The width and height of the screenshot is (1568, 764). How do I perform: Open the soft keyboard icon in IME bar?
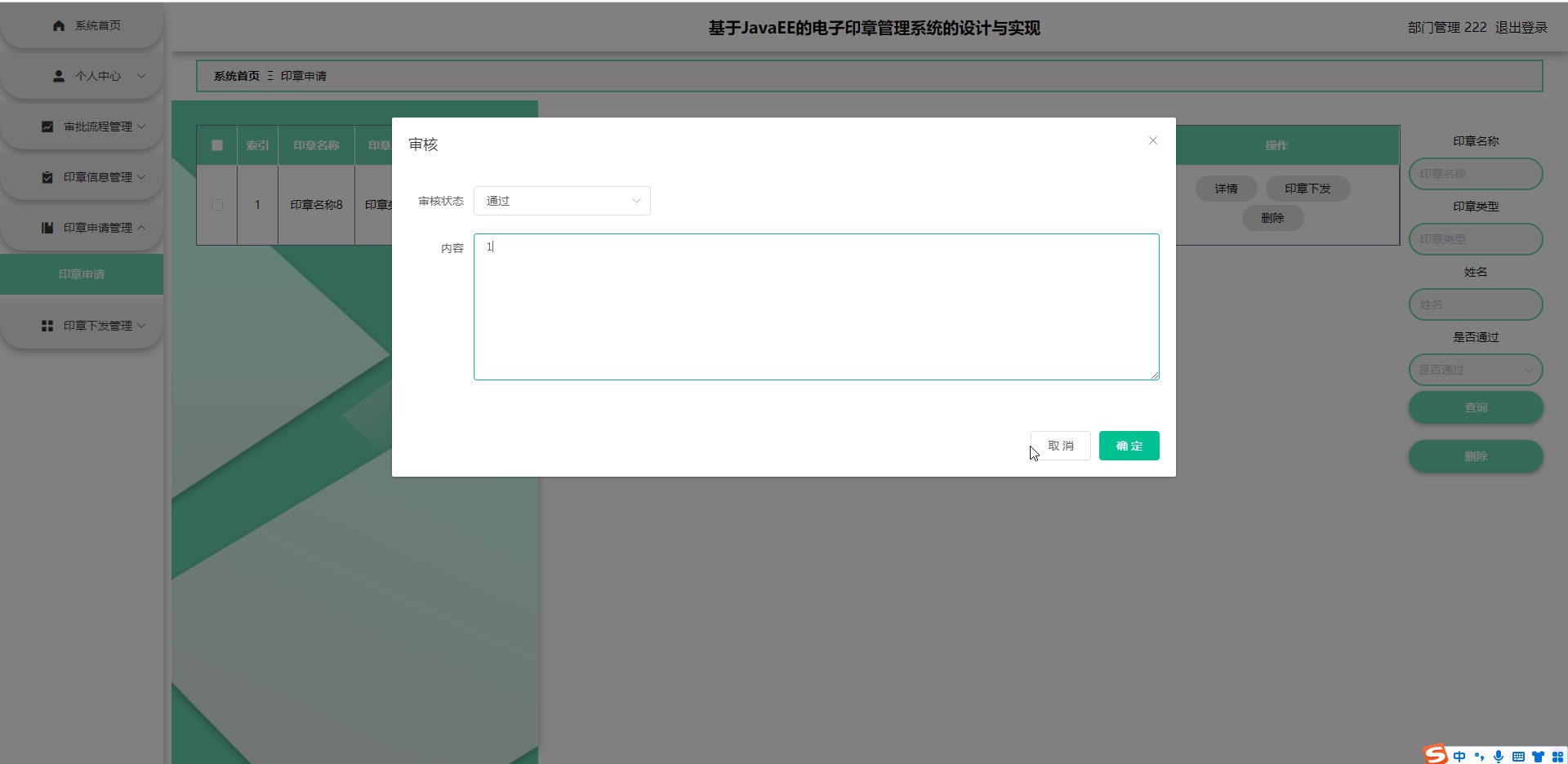pyautogui.click(x=1518, y=757)
